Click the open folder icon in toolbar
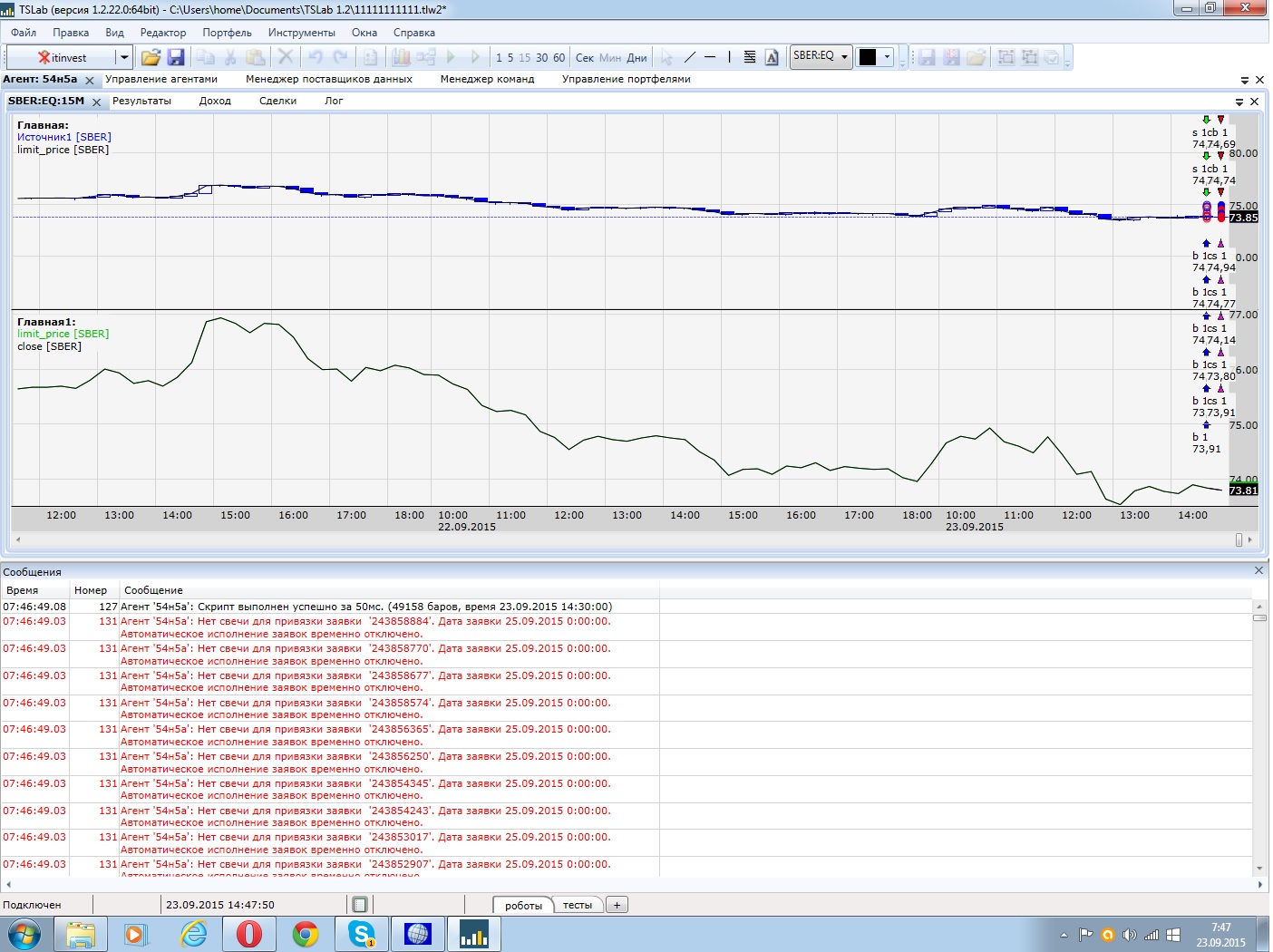 tap(151, 57)
